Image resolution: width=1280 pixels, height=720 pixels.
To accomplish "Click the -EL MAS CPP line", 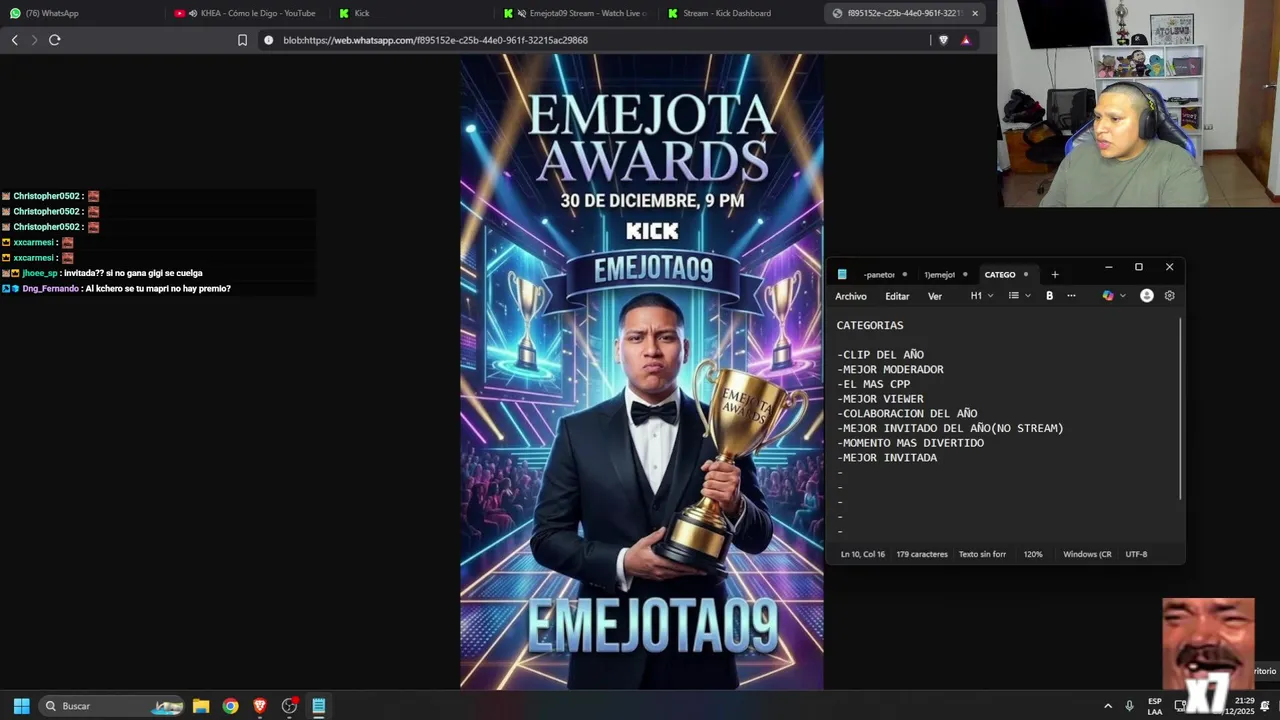I will pos(873,384).
